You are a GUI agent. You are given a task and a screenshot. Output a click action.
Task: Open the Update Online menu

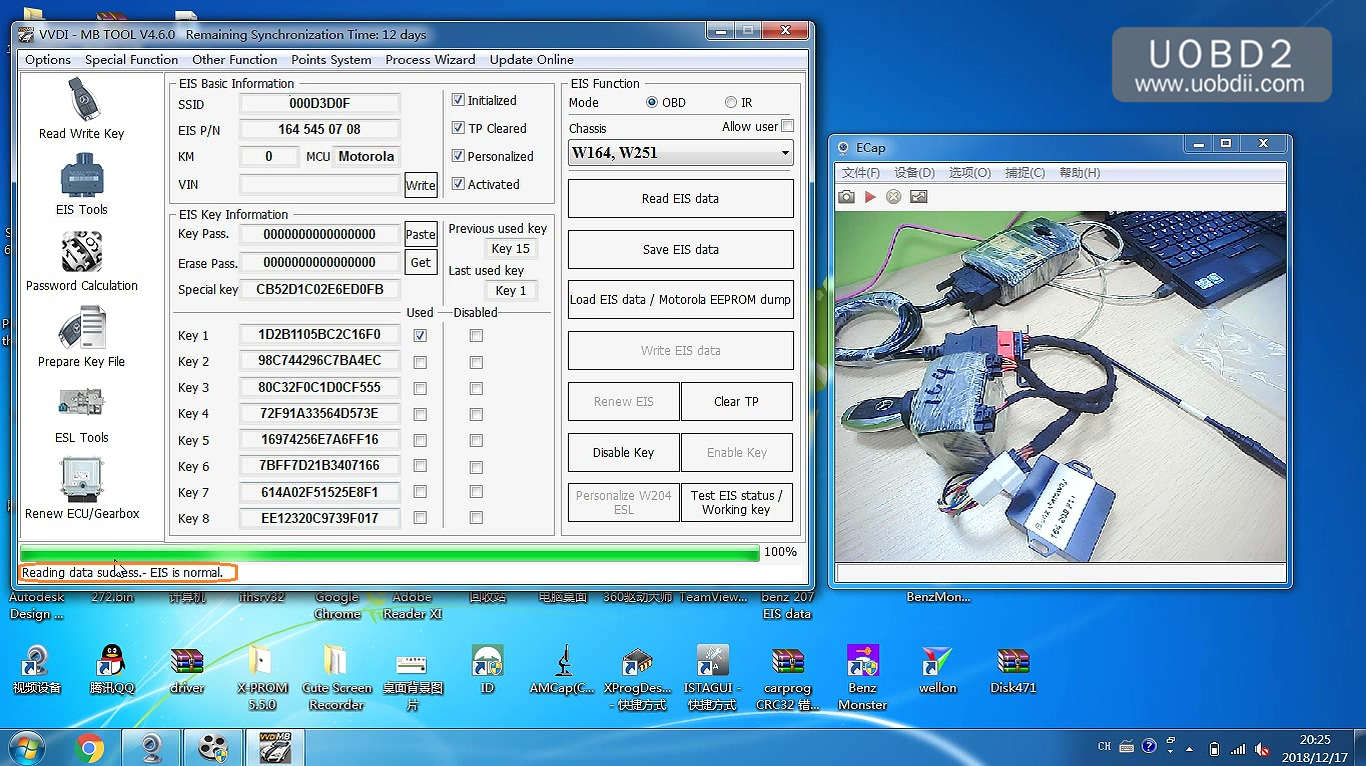[x=531, y=60]
